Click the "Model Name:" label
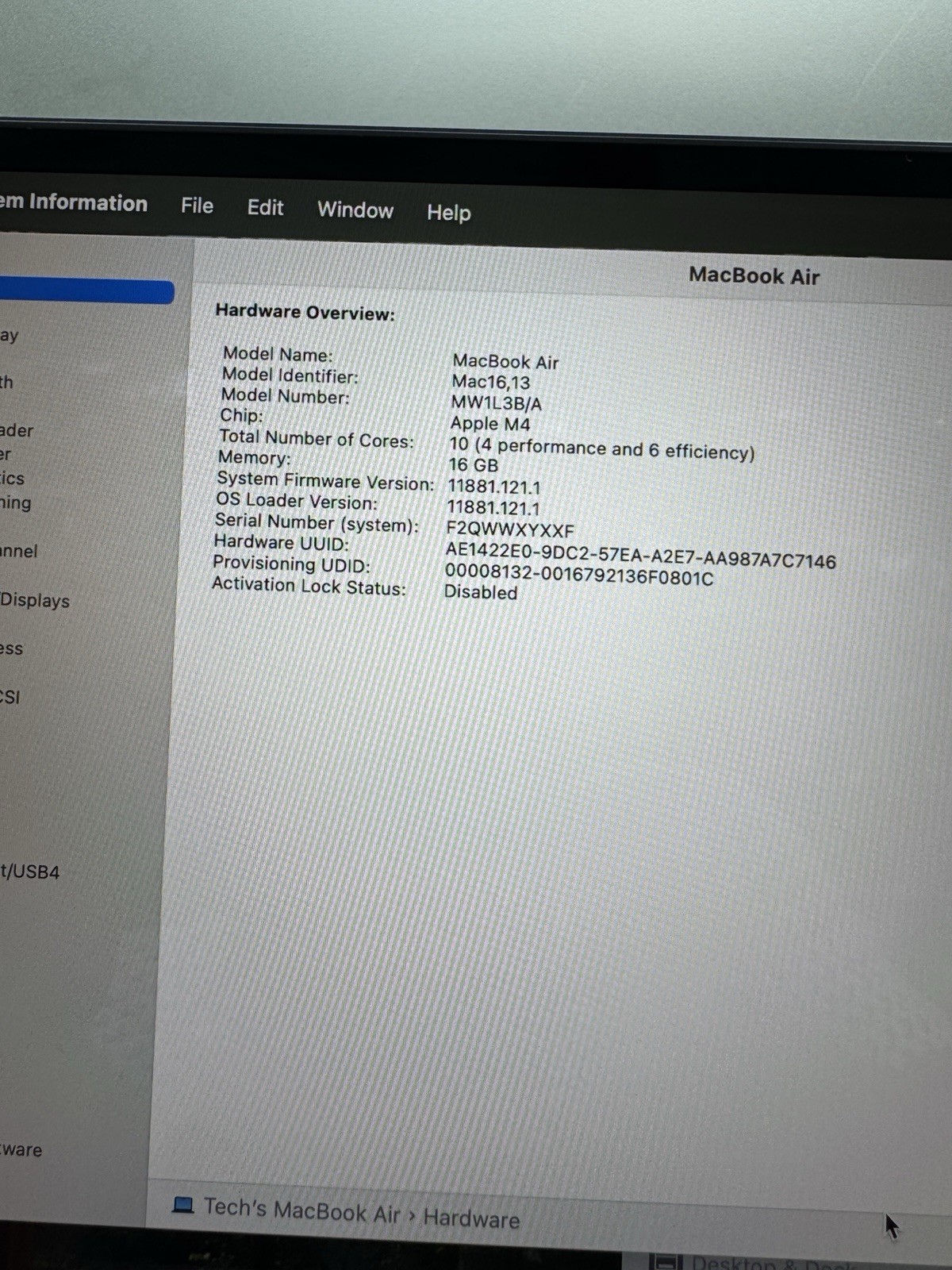Screen dimensions: 952x1270 pyautogui.click(x=278, y=354)
